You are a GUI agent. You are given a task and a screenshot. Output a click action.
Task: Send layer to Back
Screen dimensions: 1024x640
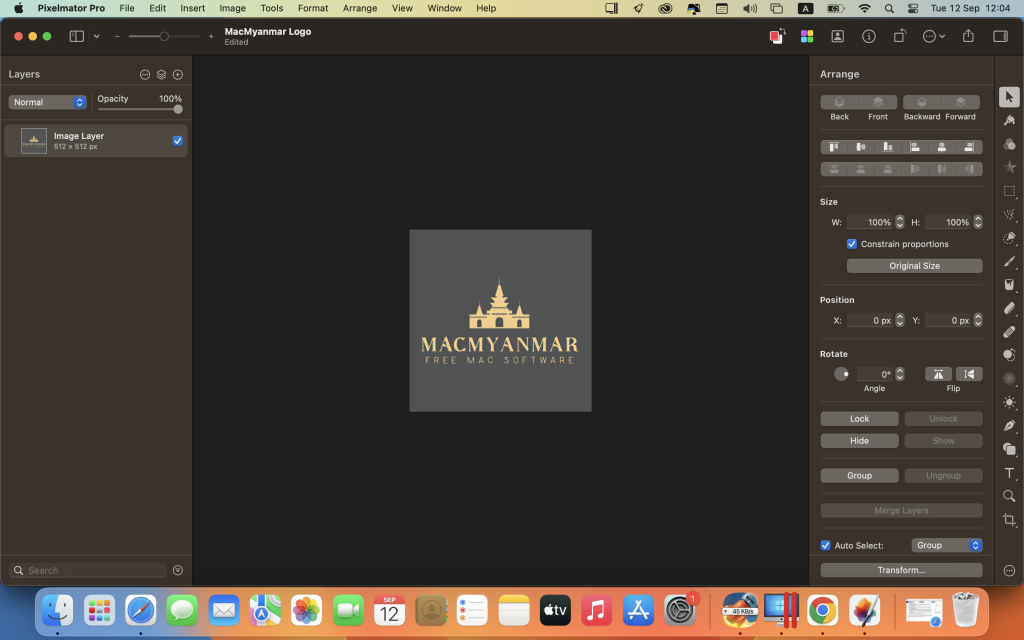(839, 103)
